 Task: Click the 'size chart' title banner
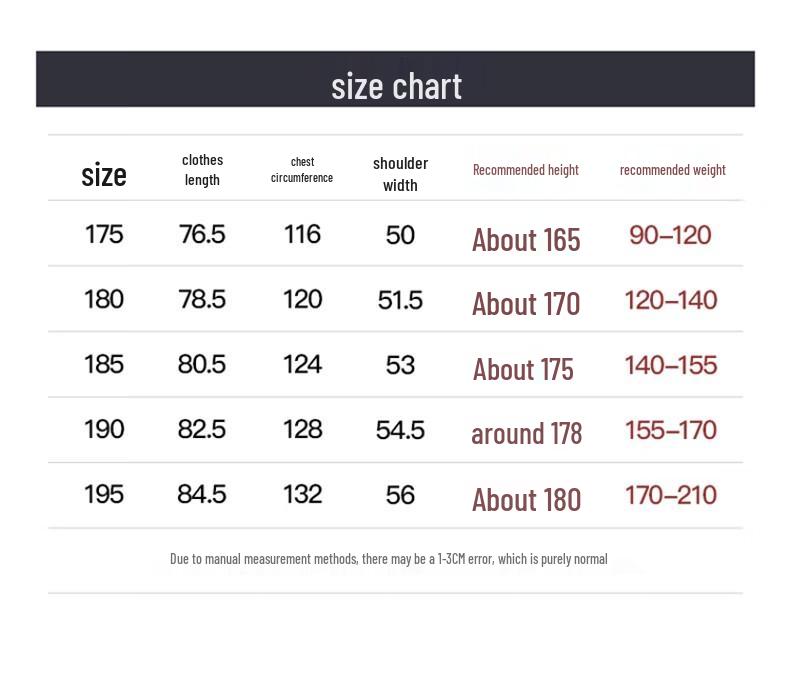pyautogui.click(x=396, y=86)
